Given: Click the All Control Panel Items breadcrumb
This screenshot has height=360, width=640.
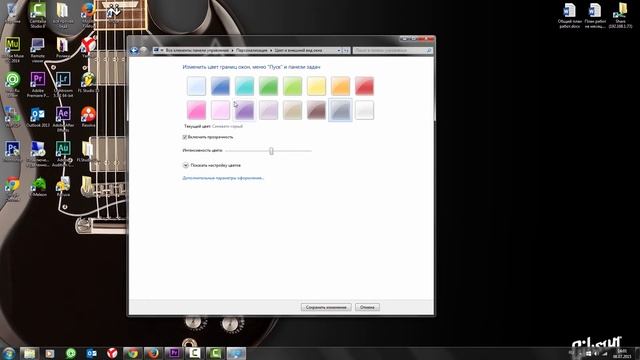Looking at the screenshot, I should click(197, 50).
